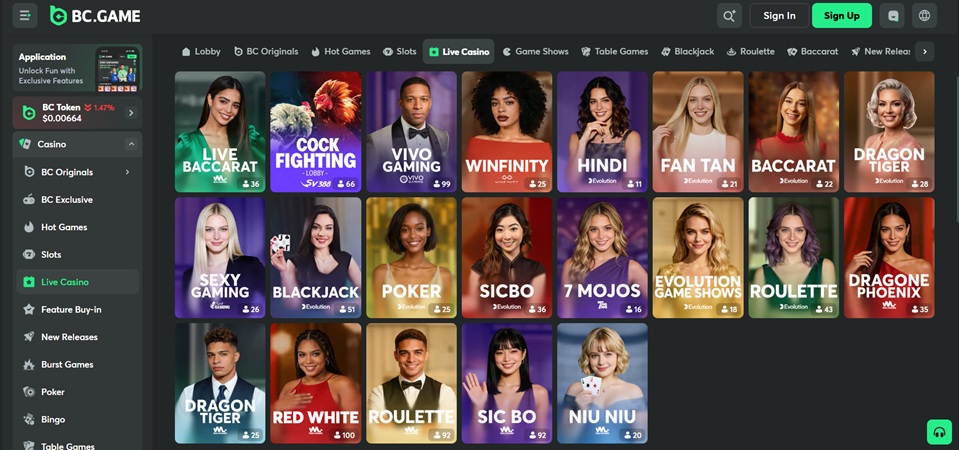Image resolution: width=959 pixels, height=450 pixels.
Task: Open Live Casino in sidebar
Action: tap(78, 282)
